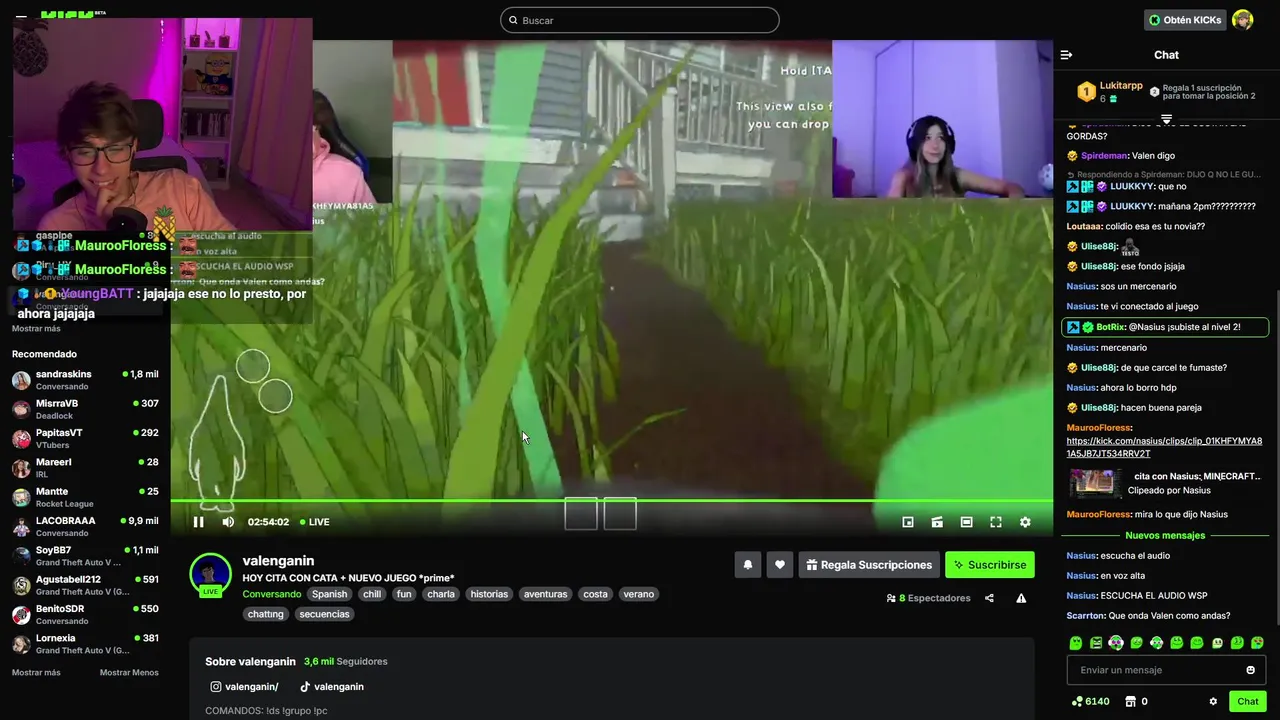The image size is (1280, 720).
Task: Follow valenganin with the heart button
Action: (780, 565)
